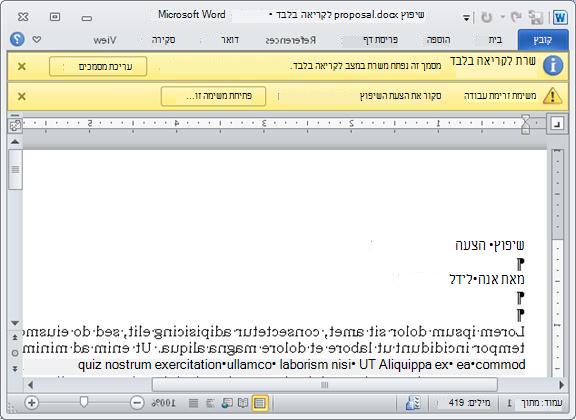Viewport: 576px width, 420px height.
Task: Click the Zoom Out minus button
Action: point(137,403)
